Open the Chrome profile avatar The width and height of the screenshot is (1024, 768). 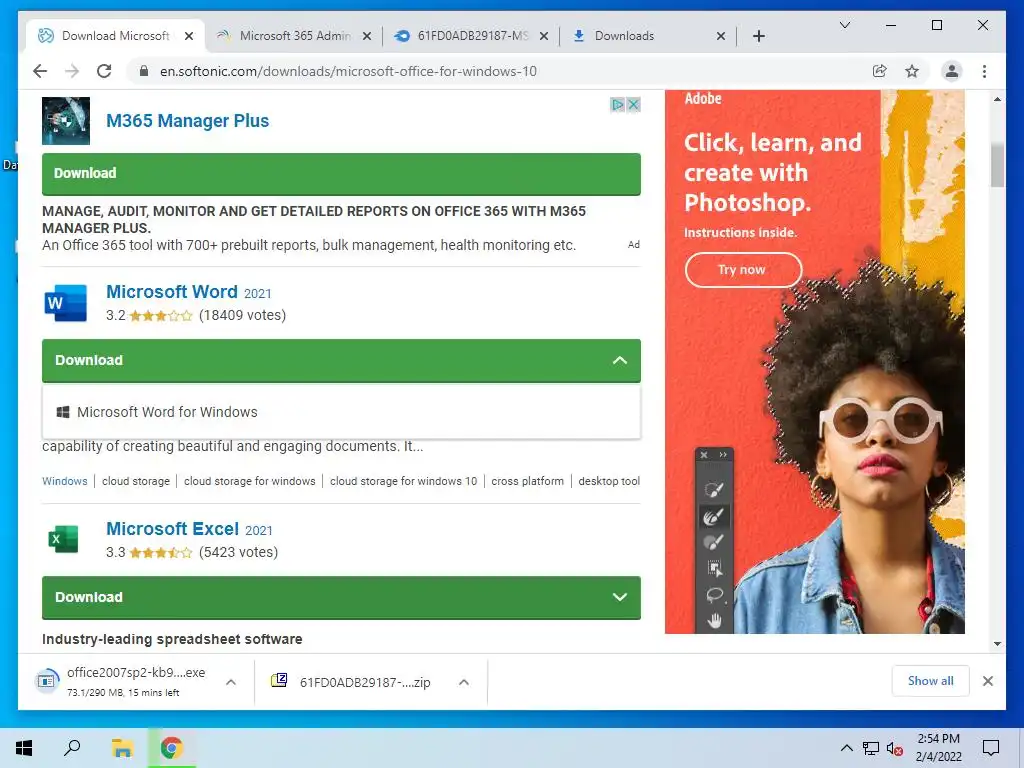952,71
